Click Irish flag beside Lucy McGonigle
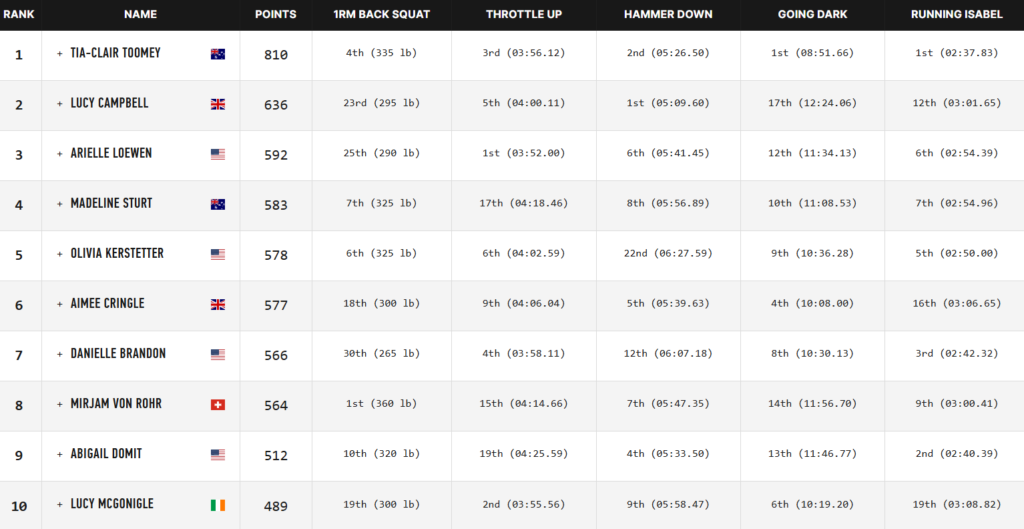The height and width of the screenshot is (529, 1024). pos(217,505)
